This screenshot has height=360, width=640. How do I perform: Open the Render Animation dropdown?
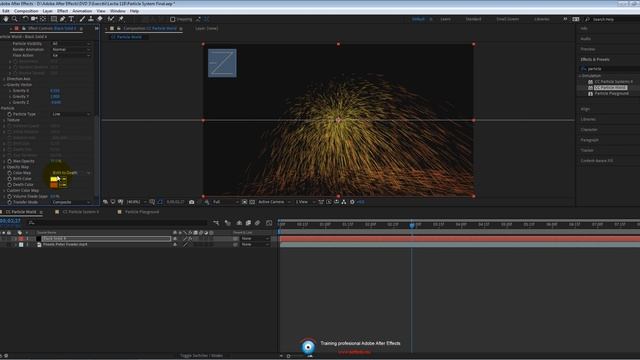[71, 49]
